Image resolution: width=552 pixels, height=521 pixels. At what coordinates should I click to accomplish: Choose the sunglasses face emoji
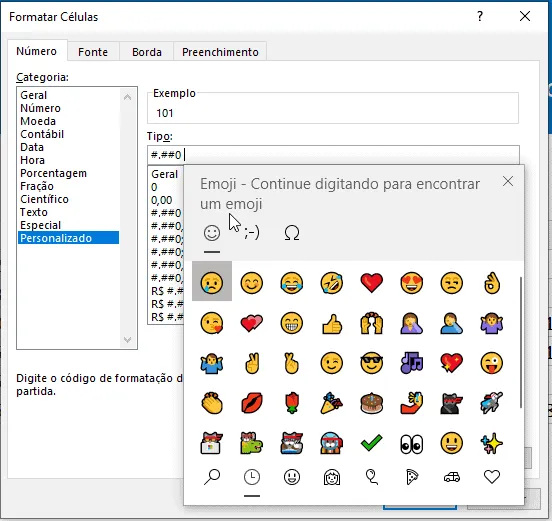(x=372, y=363)
